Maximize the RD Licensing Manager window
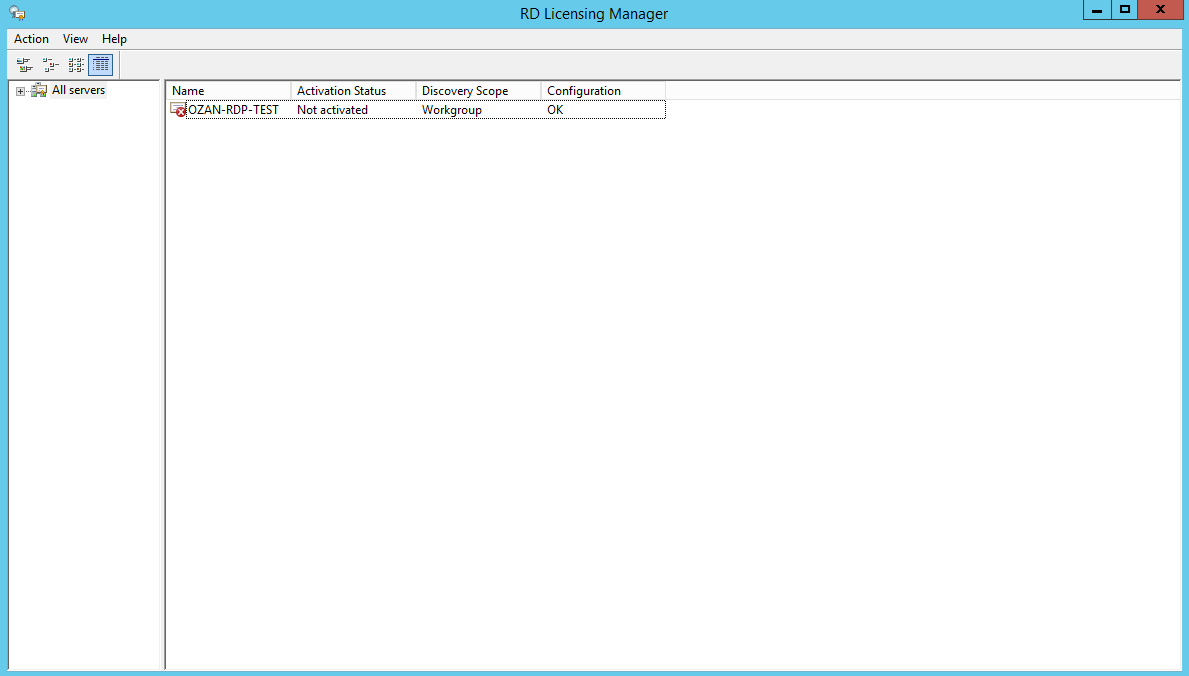The height and width of the screenshot is (676, 1189). [x=1125, y=10]
